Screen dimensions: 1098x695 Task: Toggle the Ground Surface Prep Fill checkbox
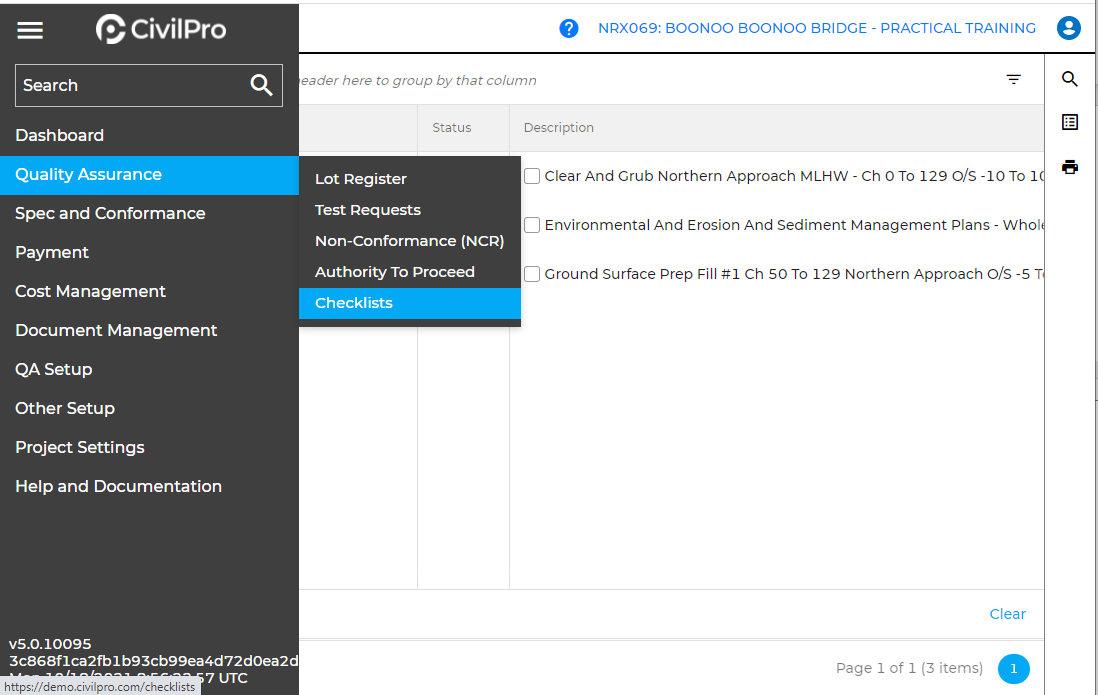pyautogui.click(x=532, y=274)
